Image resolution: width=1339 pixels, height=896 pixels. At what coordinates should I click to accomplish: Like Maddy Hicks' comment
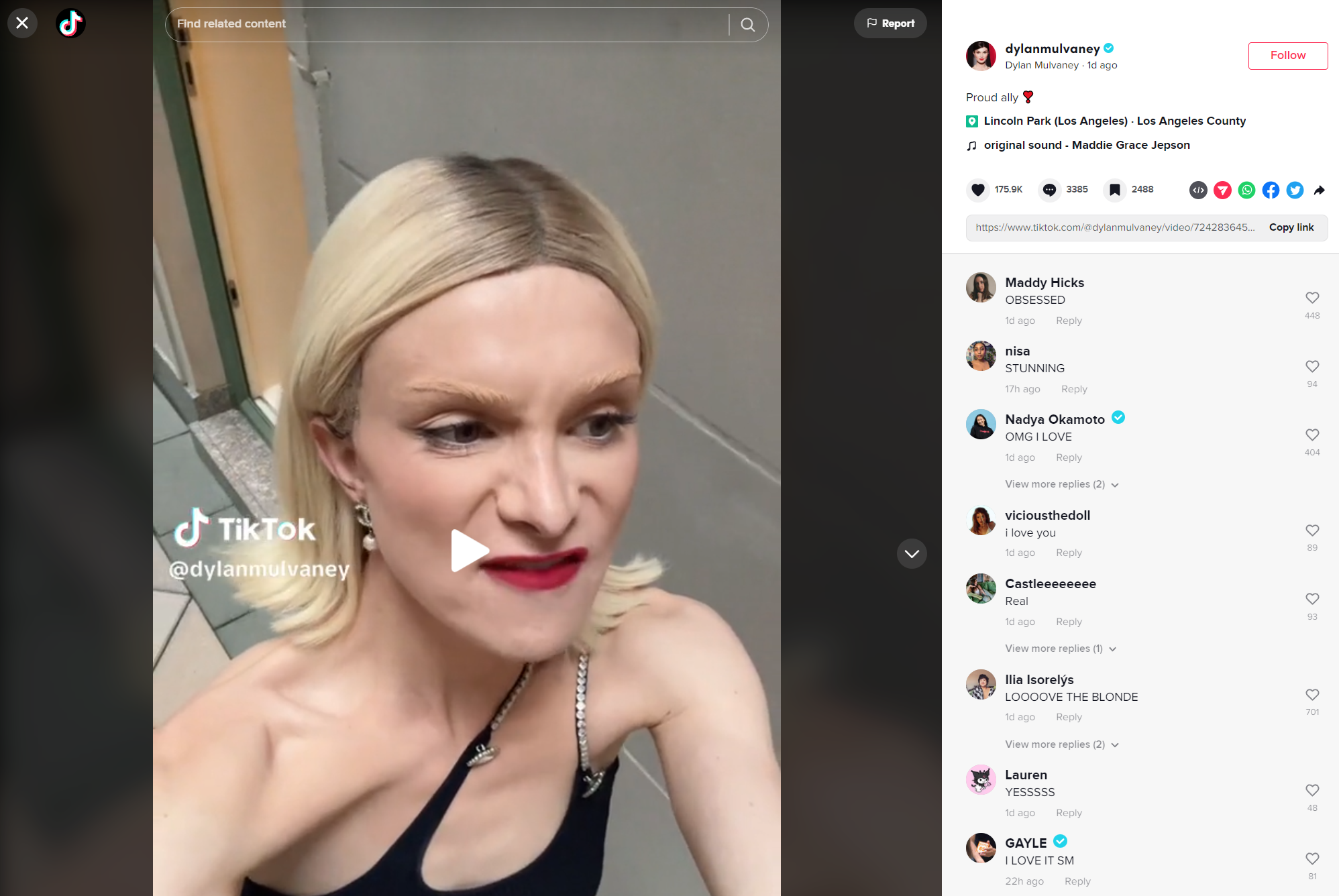[1312, 298]
